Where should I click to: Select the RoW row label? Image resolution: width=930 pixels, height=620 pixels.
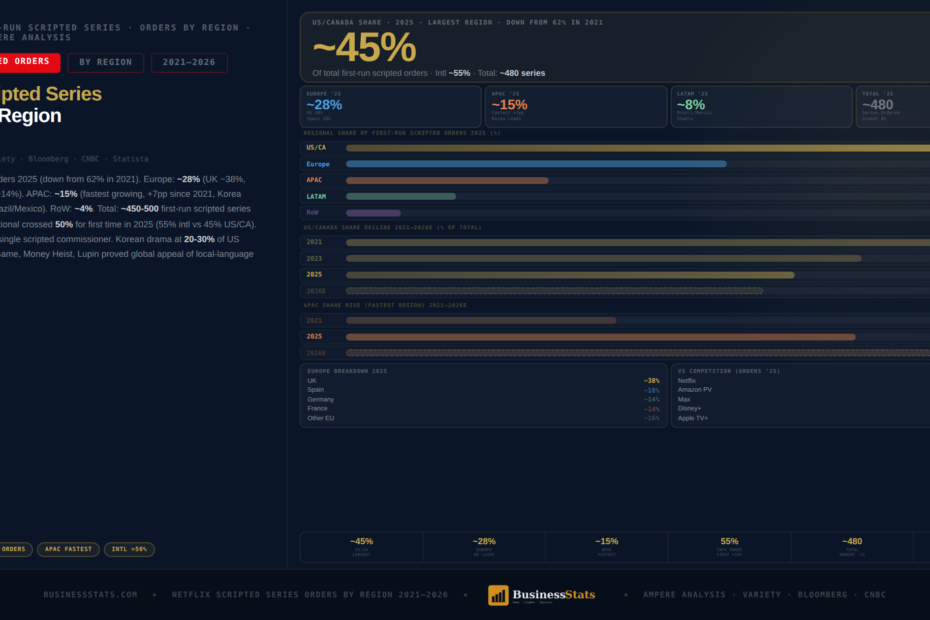pos(313,212)
